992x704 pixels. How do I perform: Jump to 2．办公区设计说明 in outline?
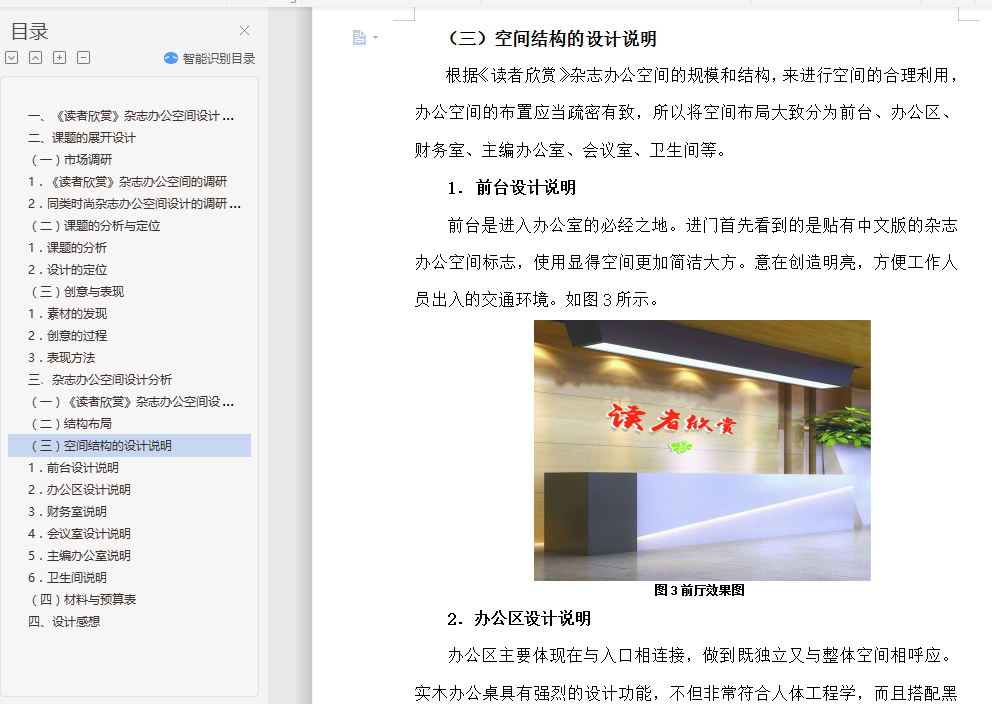(79, 490)
